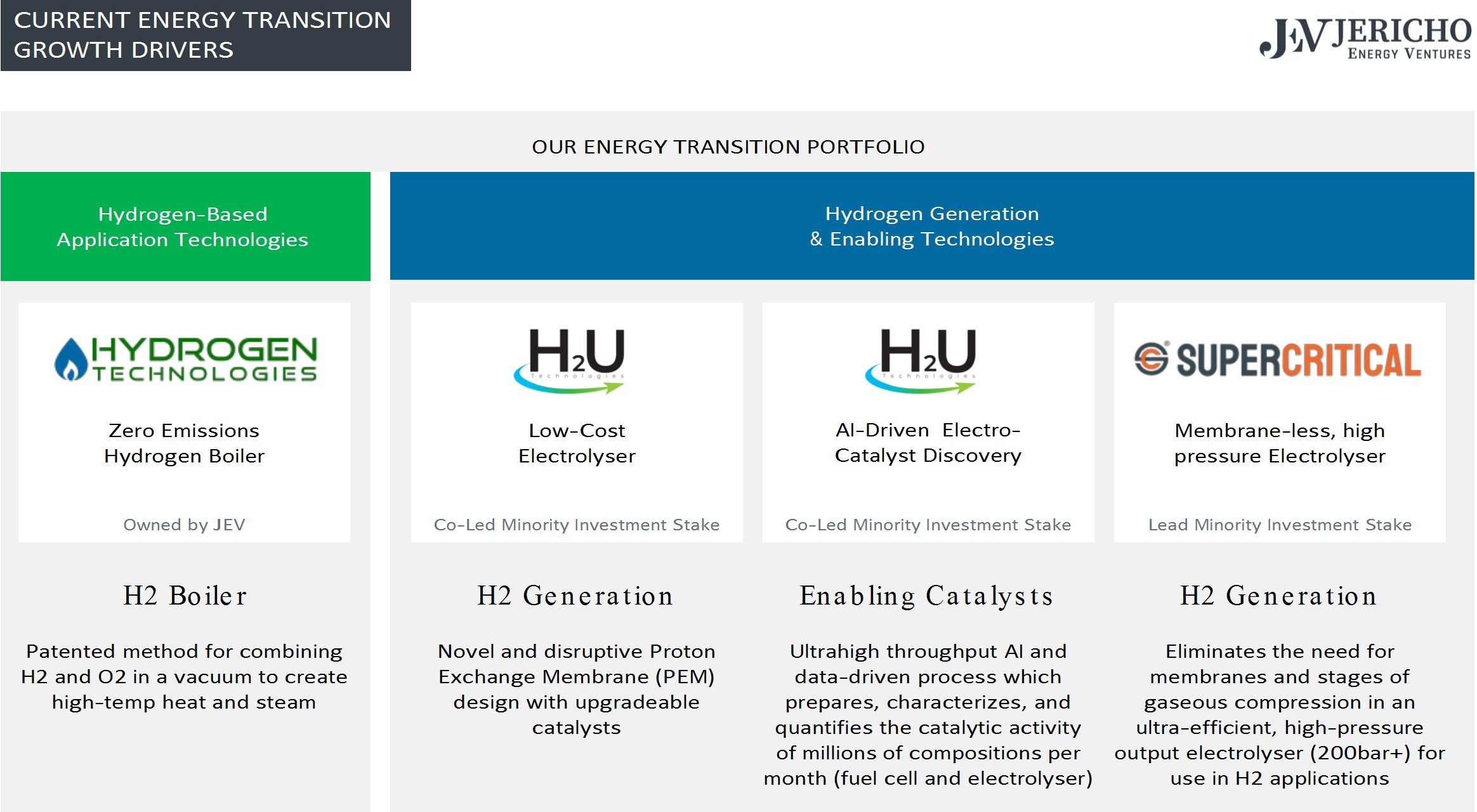Click the Novel and disruptive Proton Exchange paragraph

click(x=577, y=689)
